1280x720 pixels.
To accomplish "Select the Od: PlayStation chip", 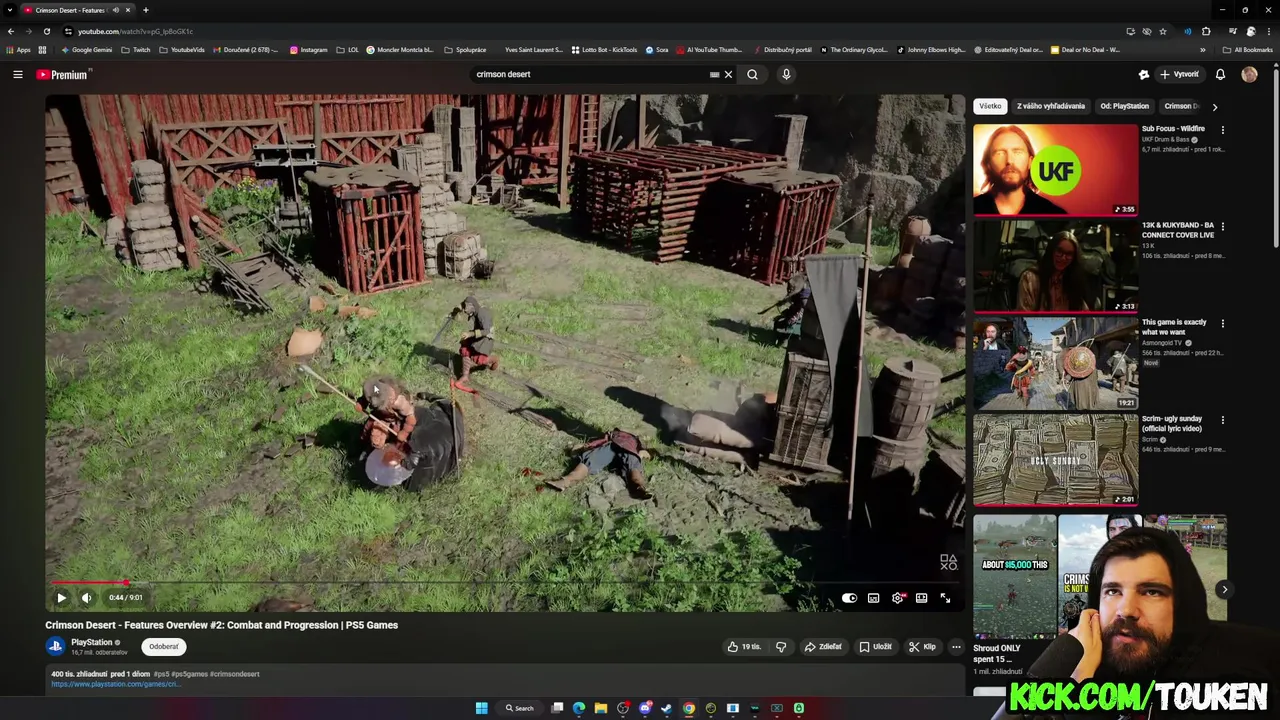I will click(1124, 106).
